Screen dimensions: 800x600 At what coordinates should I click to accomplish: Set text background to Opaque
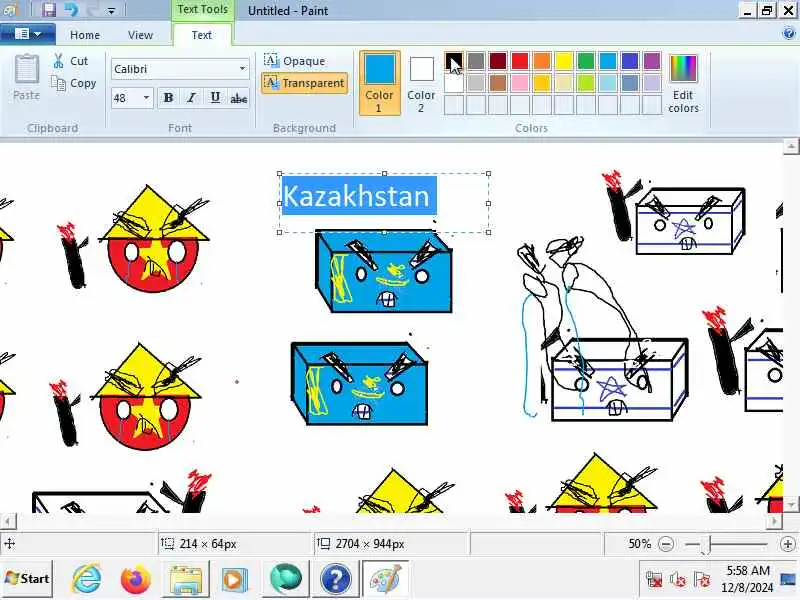pyautogui.click(x=294, y=61)
